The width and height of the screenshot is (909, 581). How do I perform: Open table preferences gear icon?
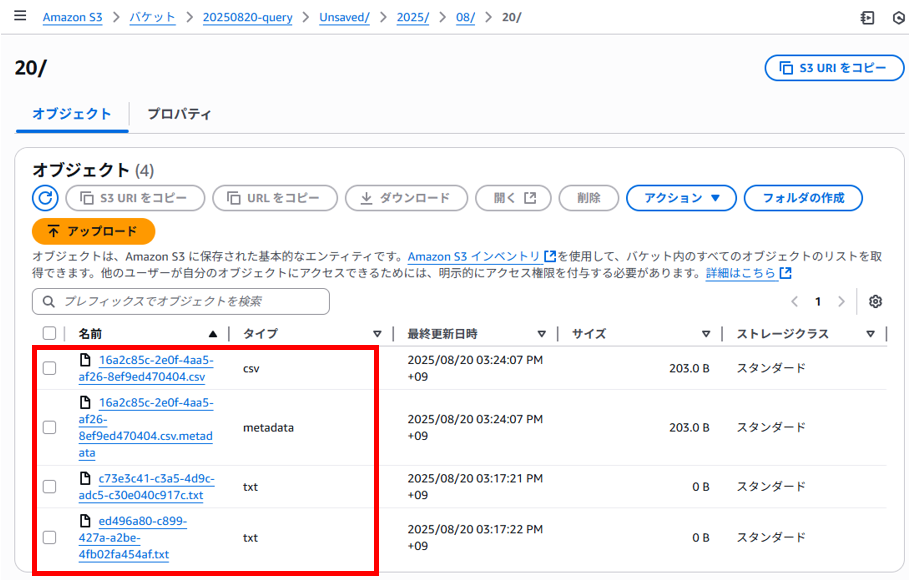[x=875, y=302]
